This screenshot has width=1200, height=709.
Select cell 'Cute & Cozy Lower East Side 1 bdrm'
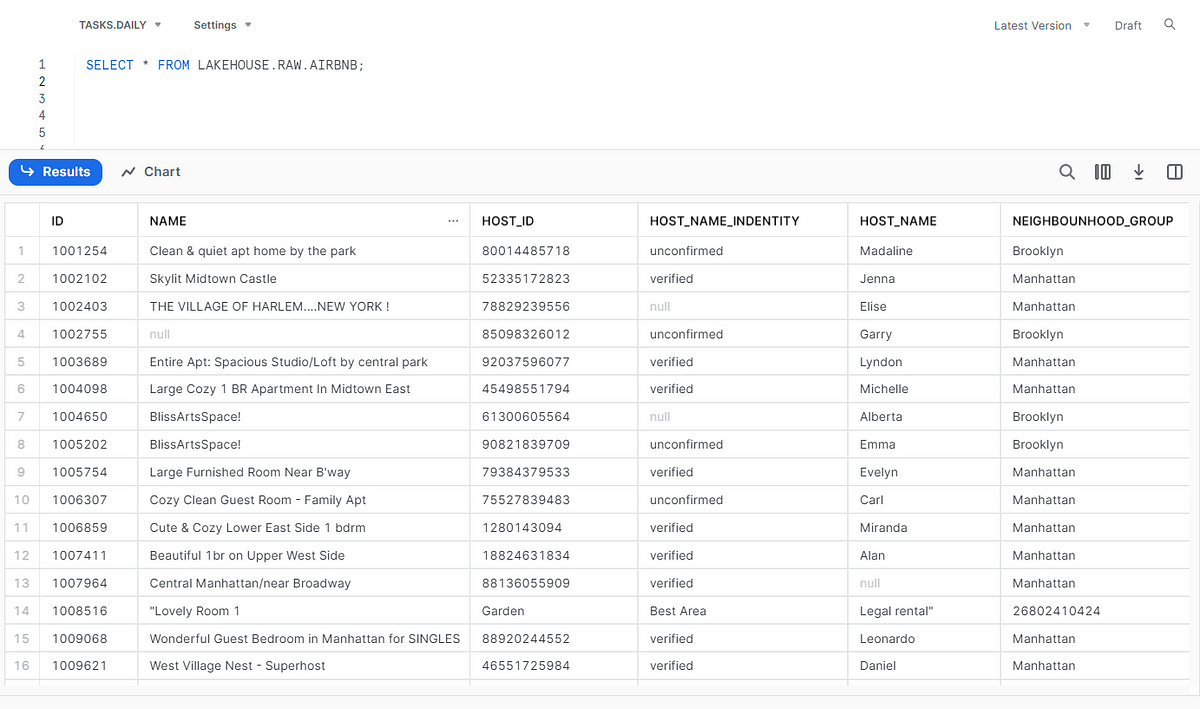(303, 527)
